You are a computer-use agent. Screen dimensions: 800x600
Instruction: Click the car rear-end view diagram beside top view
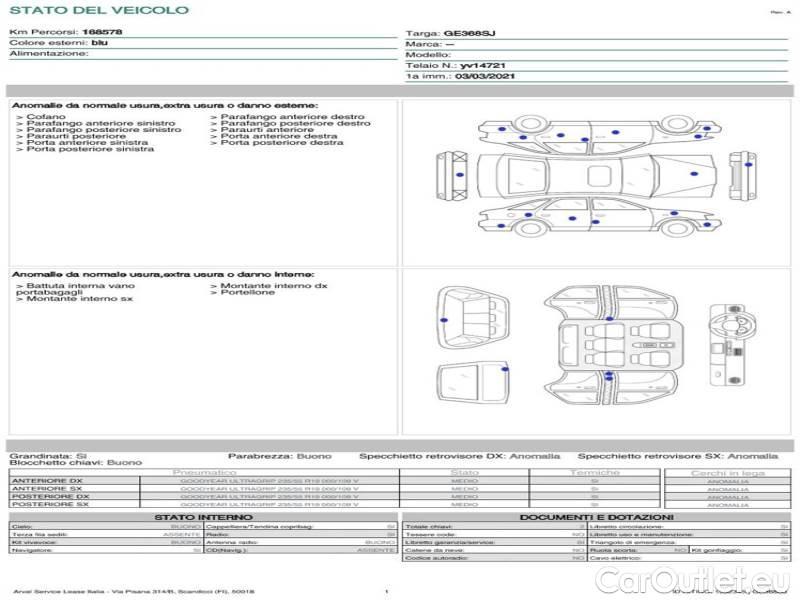pos(742,176)
